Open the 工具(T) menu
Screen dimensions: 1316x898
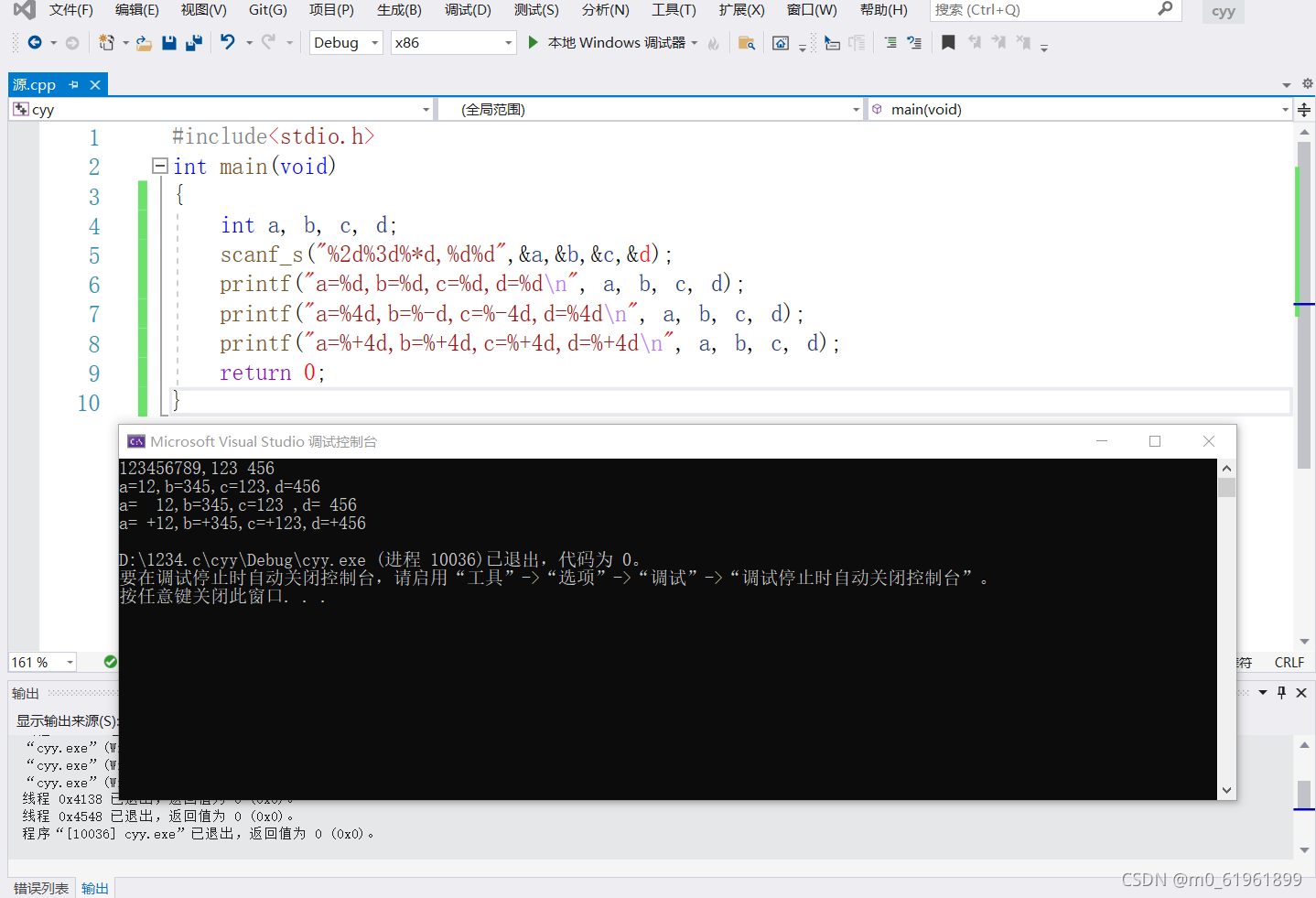[674, 10]
